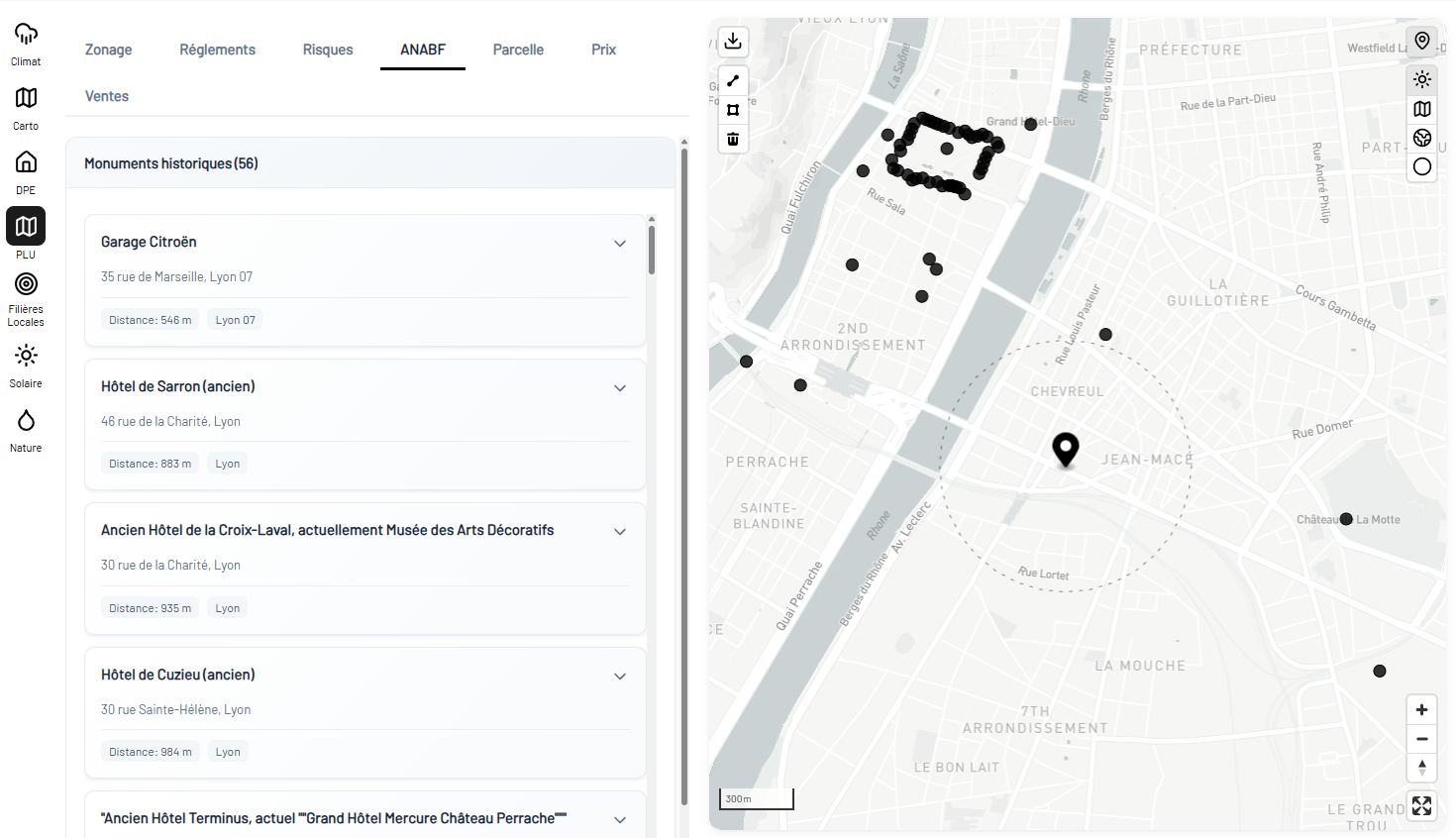The height and width of the screenshot is (838, 1456).
Task: Click the Distance: 546 m tag
Action: [151, 320]
